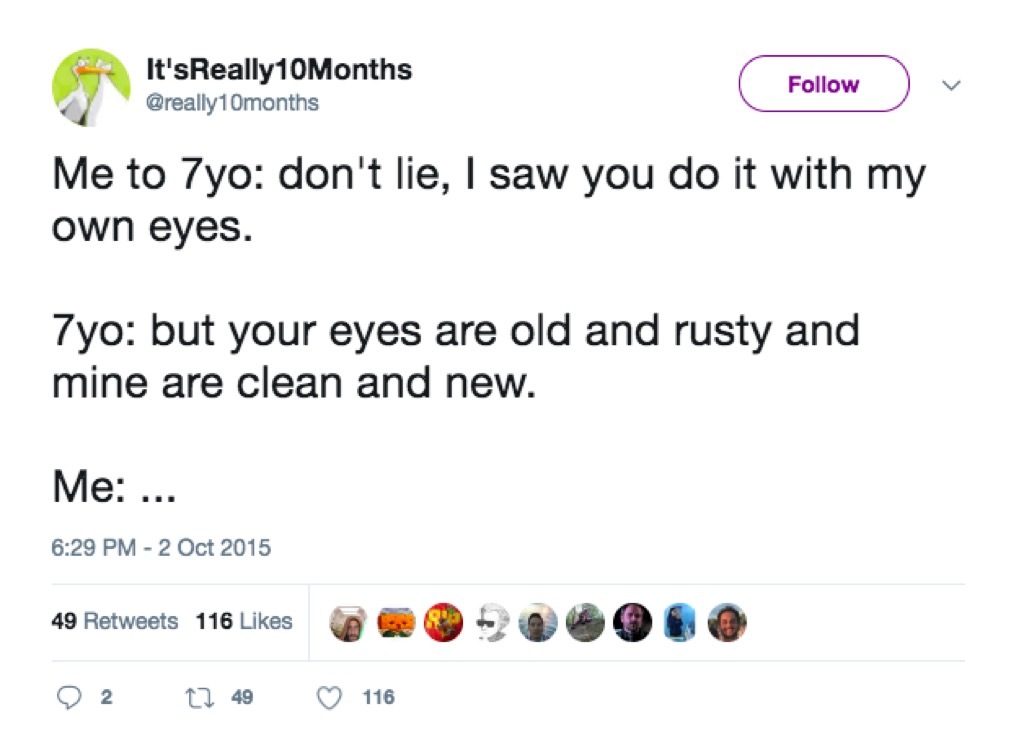Open the 116 Likes list
1024x751 pixels.
click(x=244, y=621)
